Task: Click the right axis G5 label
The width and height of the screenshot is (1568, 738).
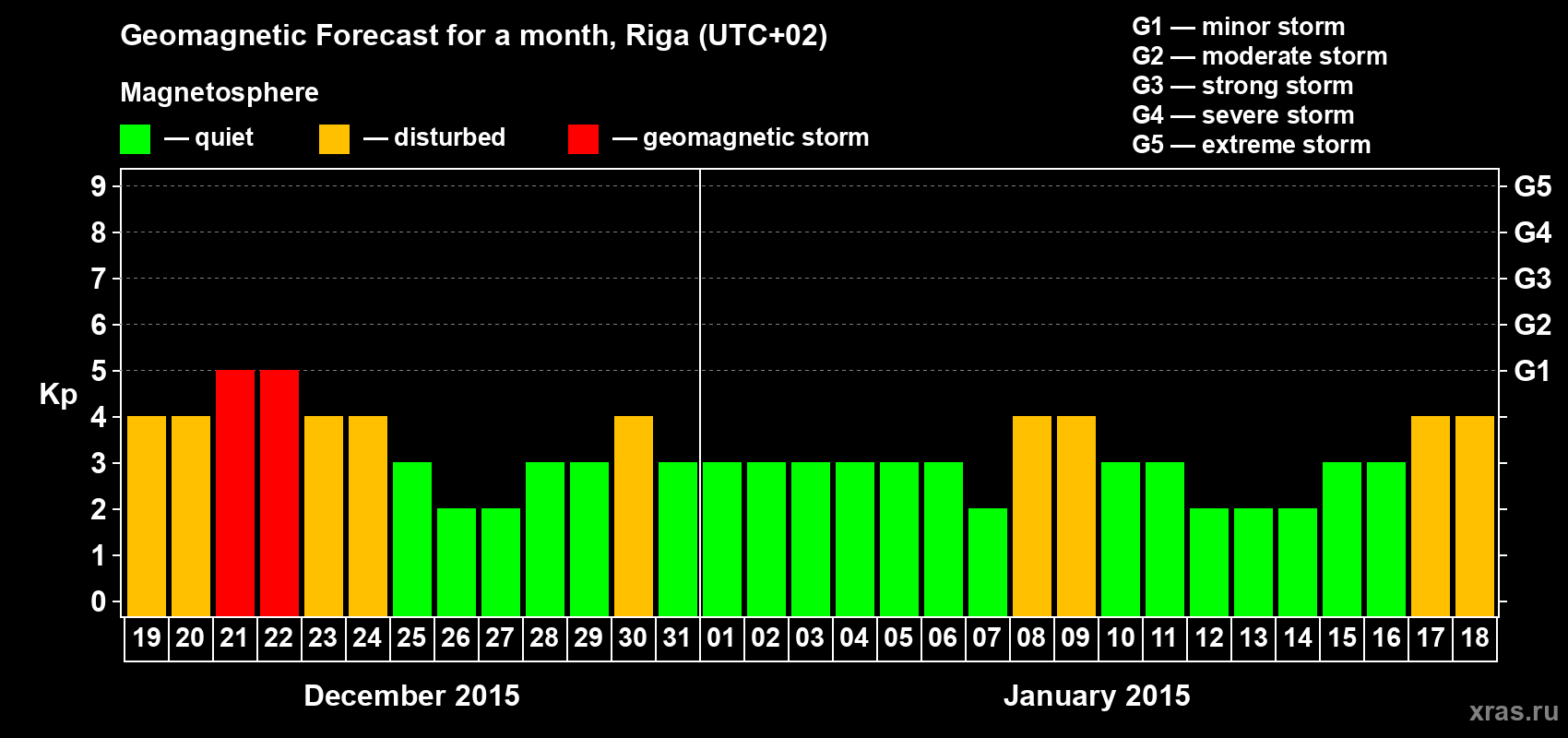Action: (x=1533, y=186)
